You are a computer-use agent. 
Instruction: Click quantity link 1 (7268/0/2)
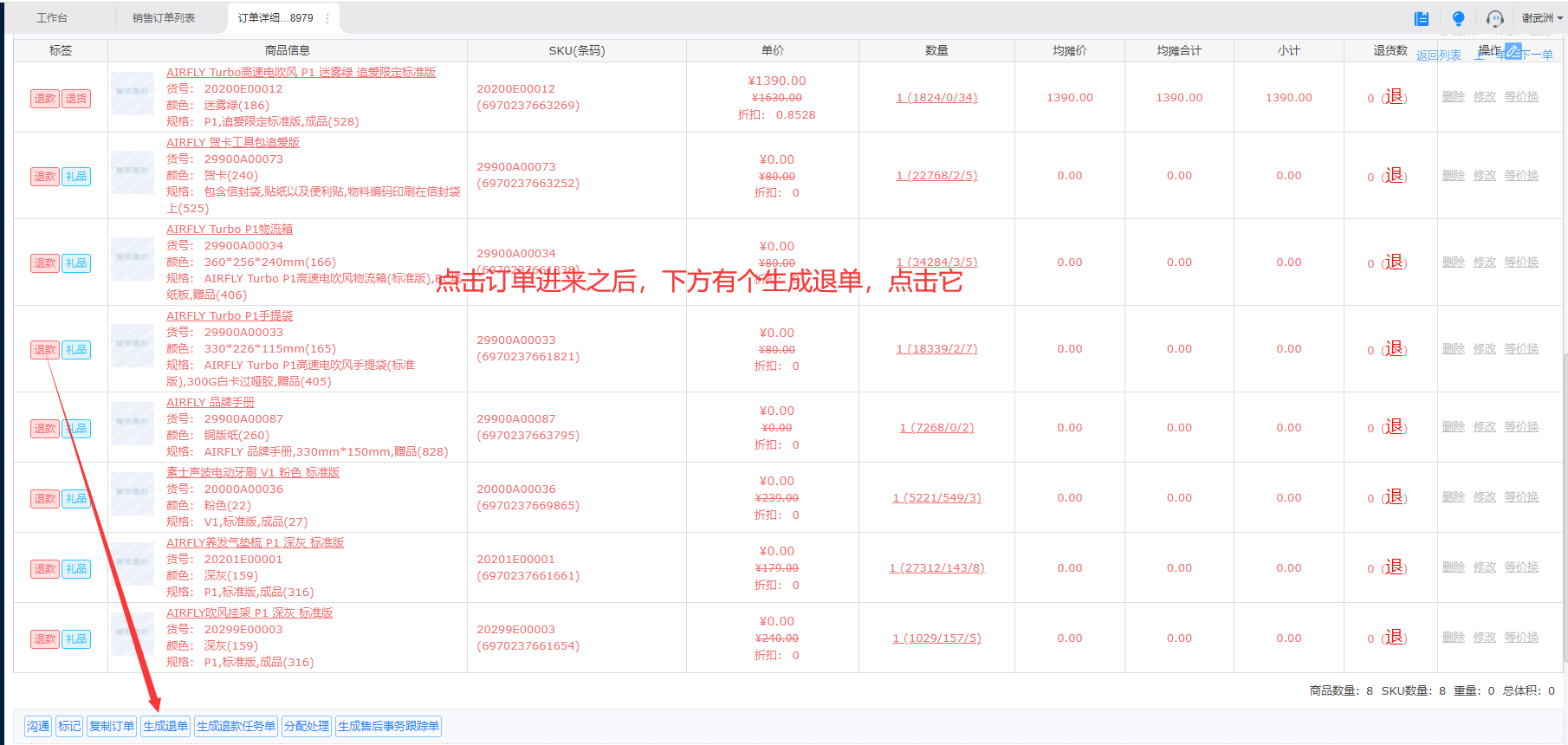(936, 428)
